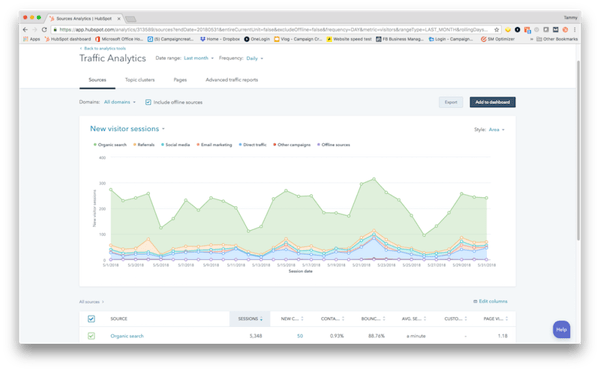The height and width of the screenshot is (371, 600).
Task: Sort table by Sessions column
Action: [x=250, y=319]
